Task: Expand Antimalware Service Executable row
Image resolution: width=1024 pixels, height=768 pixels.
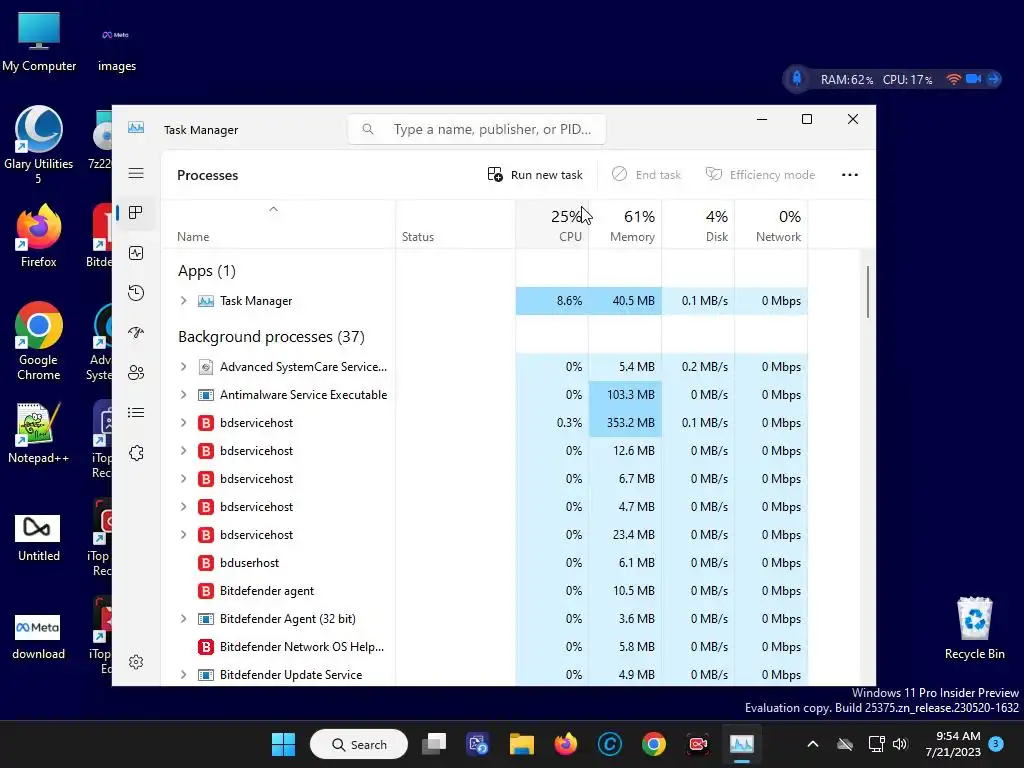Action: click(x=184, y=394)
